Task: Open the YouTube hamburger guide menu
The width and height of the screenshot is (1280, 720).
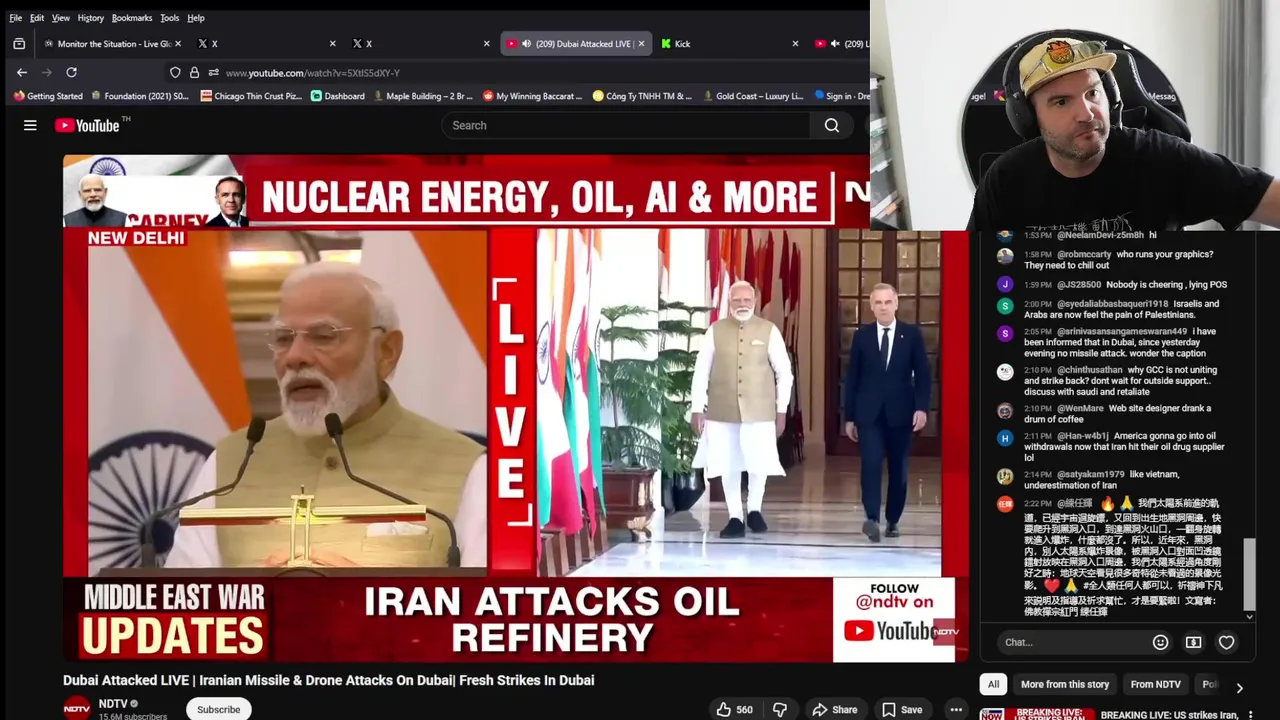Action: click(30, 125)
